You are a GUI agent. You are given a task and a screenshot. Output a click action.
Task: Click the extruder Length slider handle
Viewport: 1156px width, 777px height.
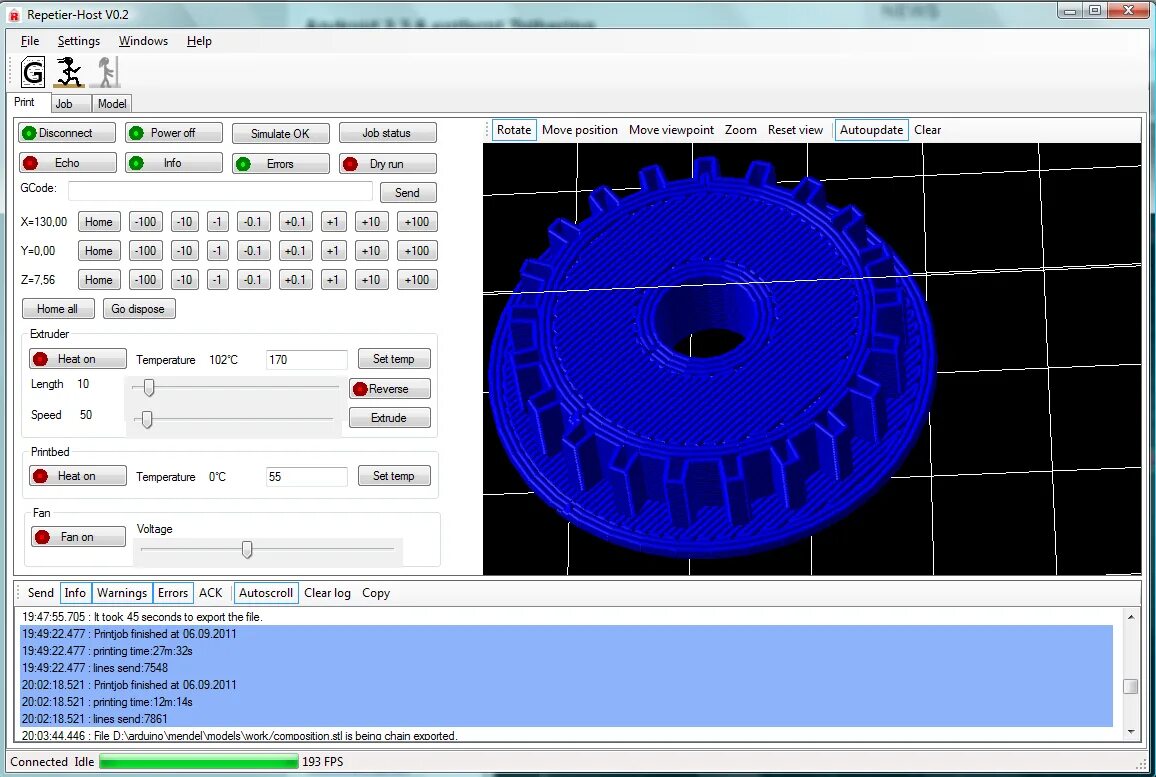pyautogui.click(x=149, y=386)
